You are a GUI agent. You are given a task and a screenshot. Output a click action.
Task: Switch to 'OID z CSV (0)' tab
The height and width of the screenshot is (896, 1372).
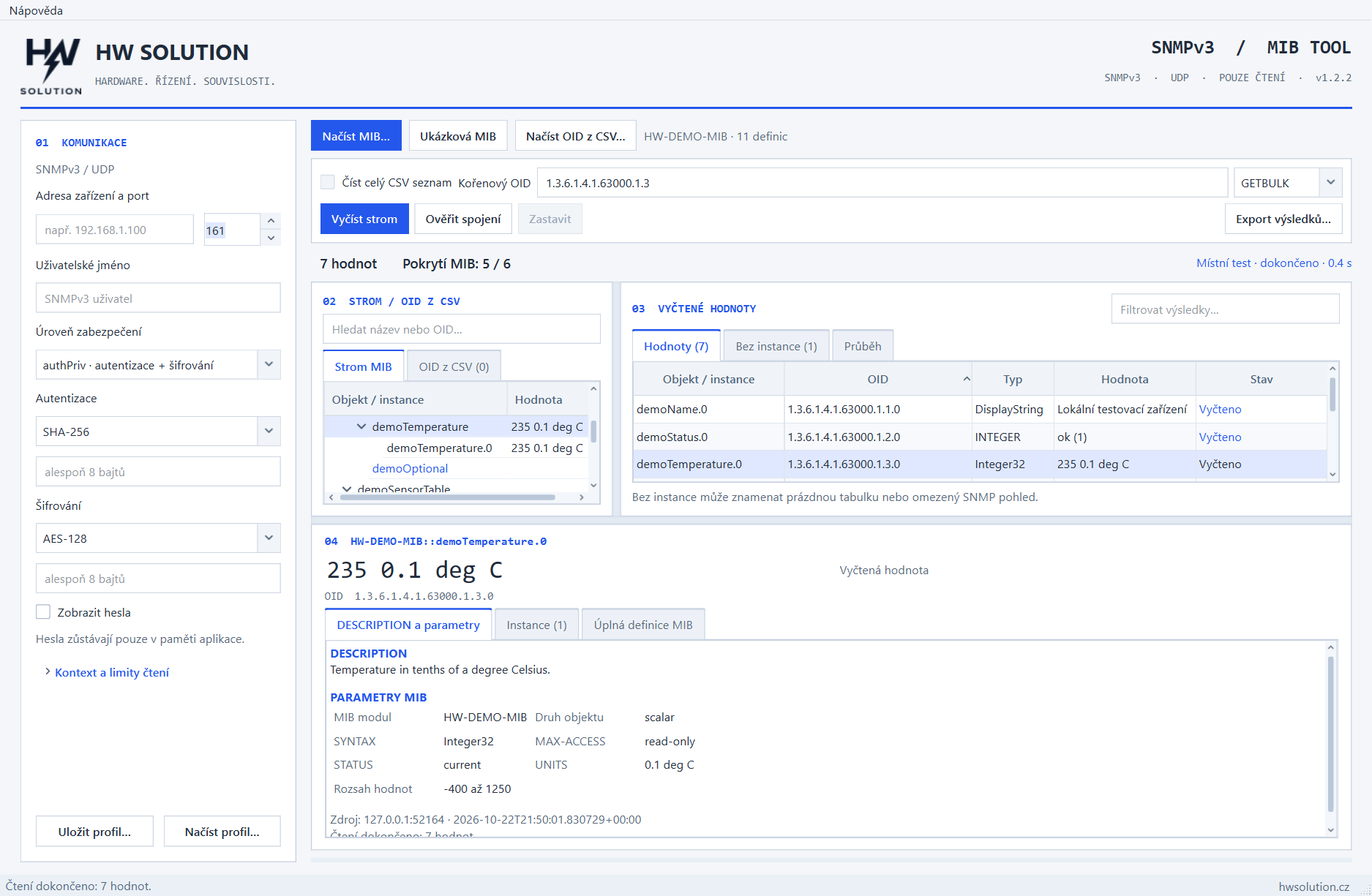454,366
